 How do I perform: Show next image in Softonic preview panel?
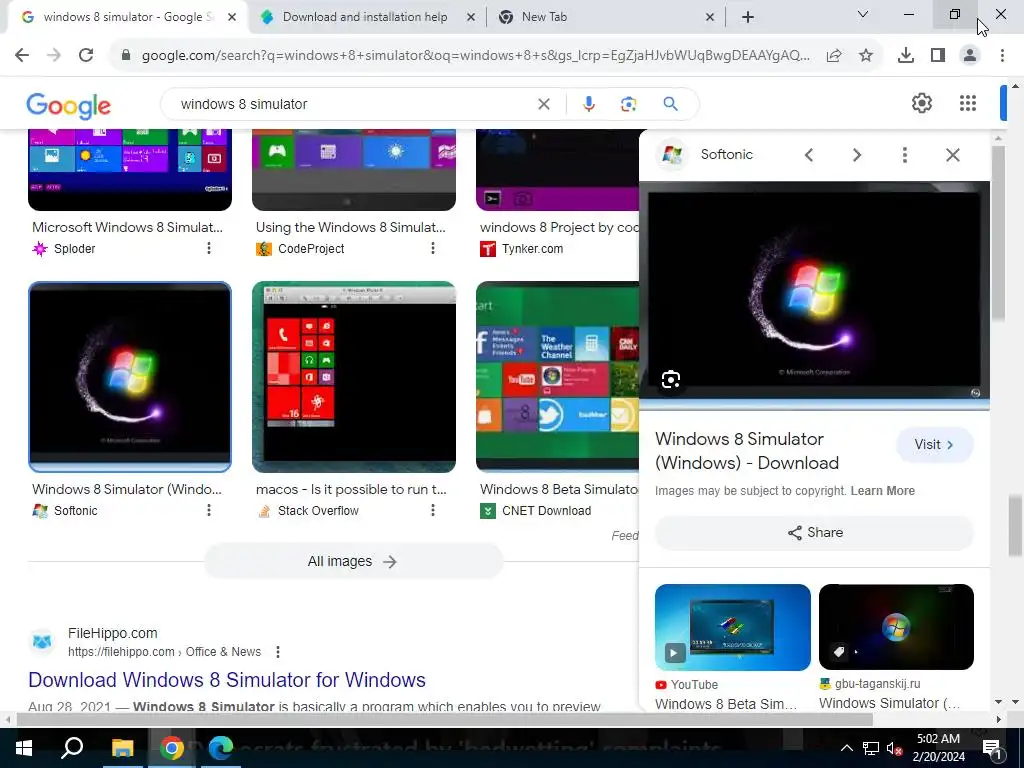[857, 155]
